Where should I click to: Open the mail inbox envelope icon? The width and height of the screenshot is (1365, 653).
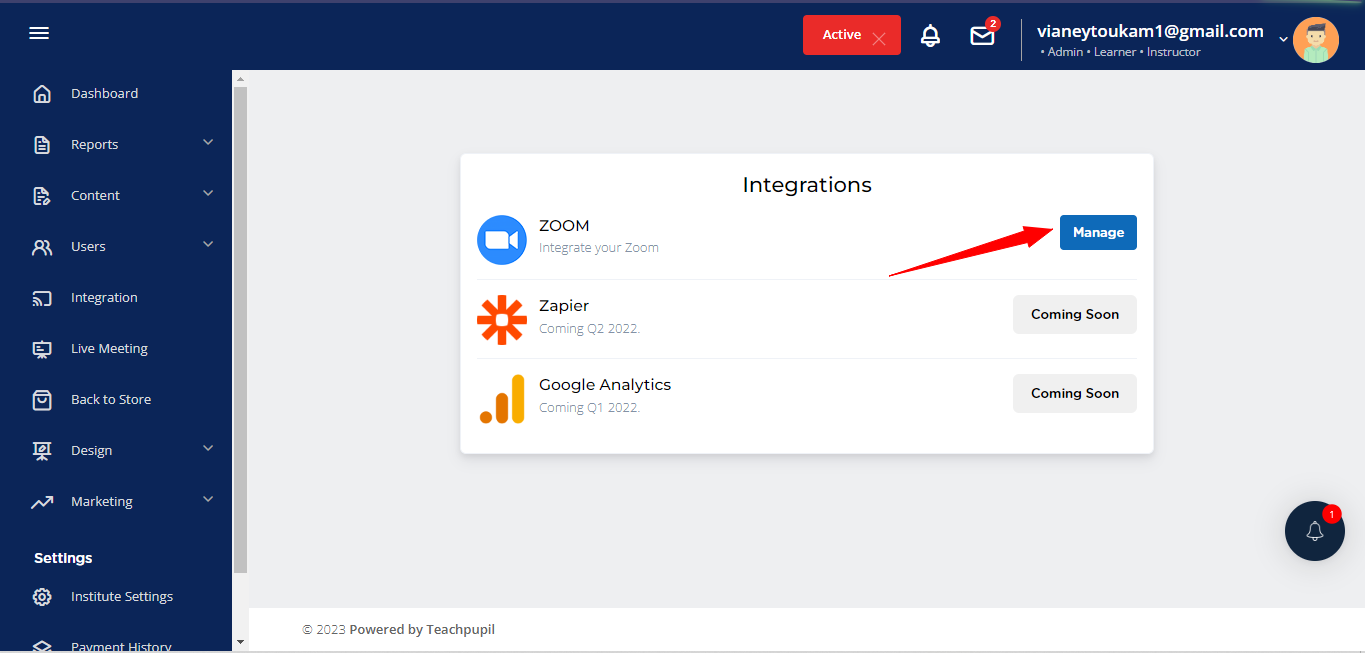[x=982, y=36]
